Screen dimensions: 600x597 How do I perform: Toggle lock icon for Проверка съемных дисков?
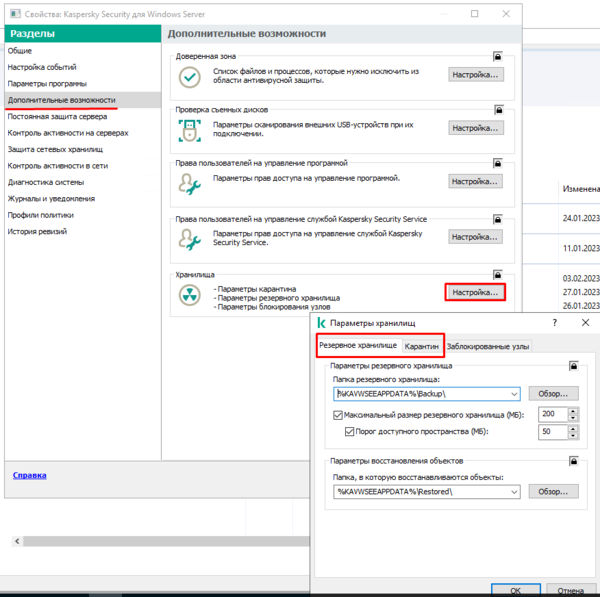coord(499,110)
